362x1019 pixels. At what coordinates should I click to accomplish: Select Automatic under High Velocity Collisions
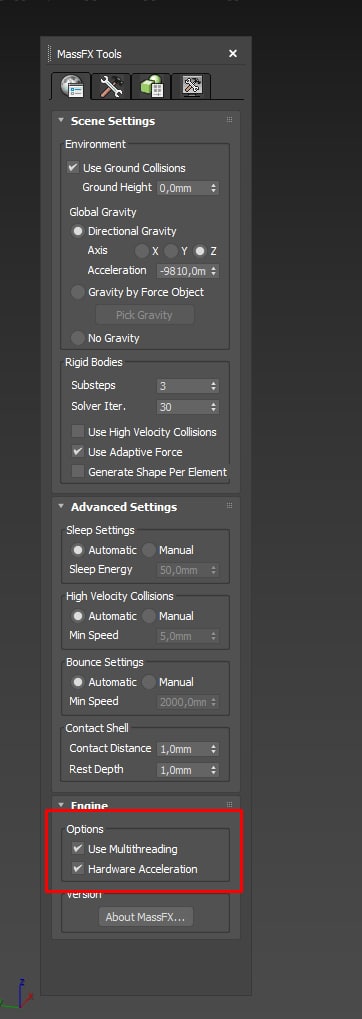click(x=78, y=615)
